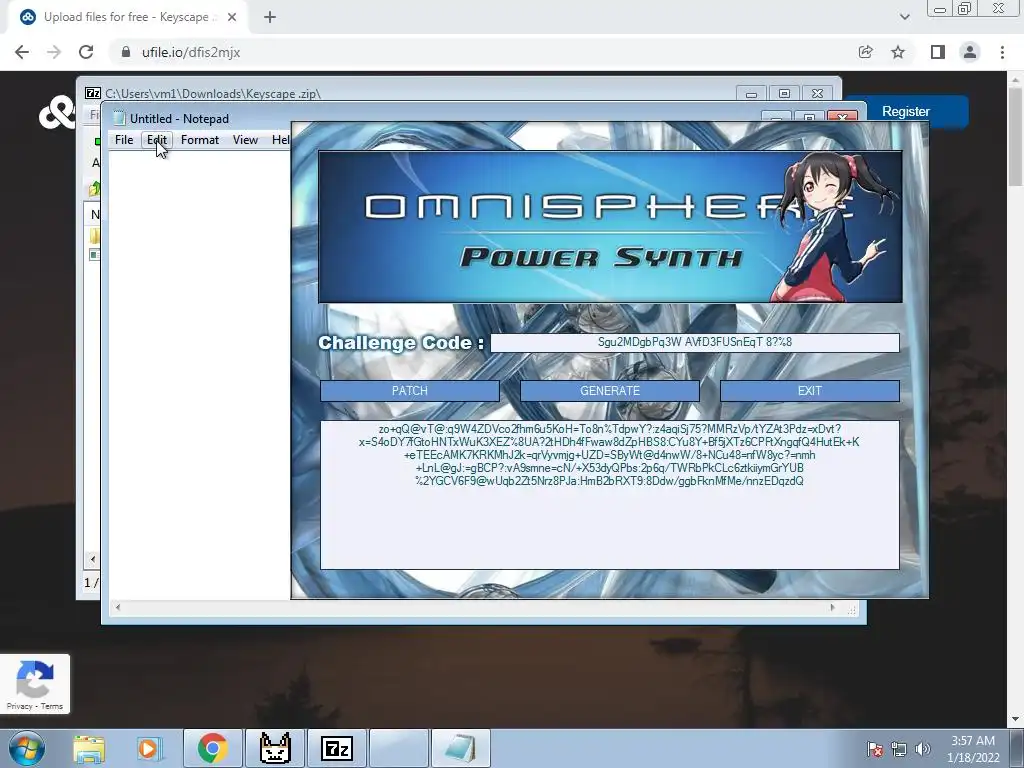Open volume control in system tray
Image resolution: width=1024 pixels, height=768 pixels.
point(923,749)
